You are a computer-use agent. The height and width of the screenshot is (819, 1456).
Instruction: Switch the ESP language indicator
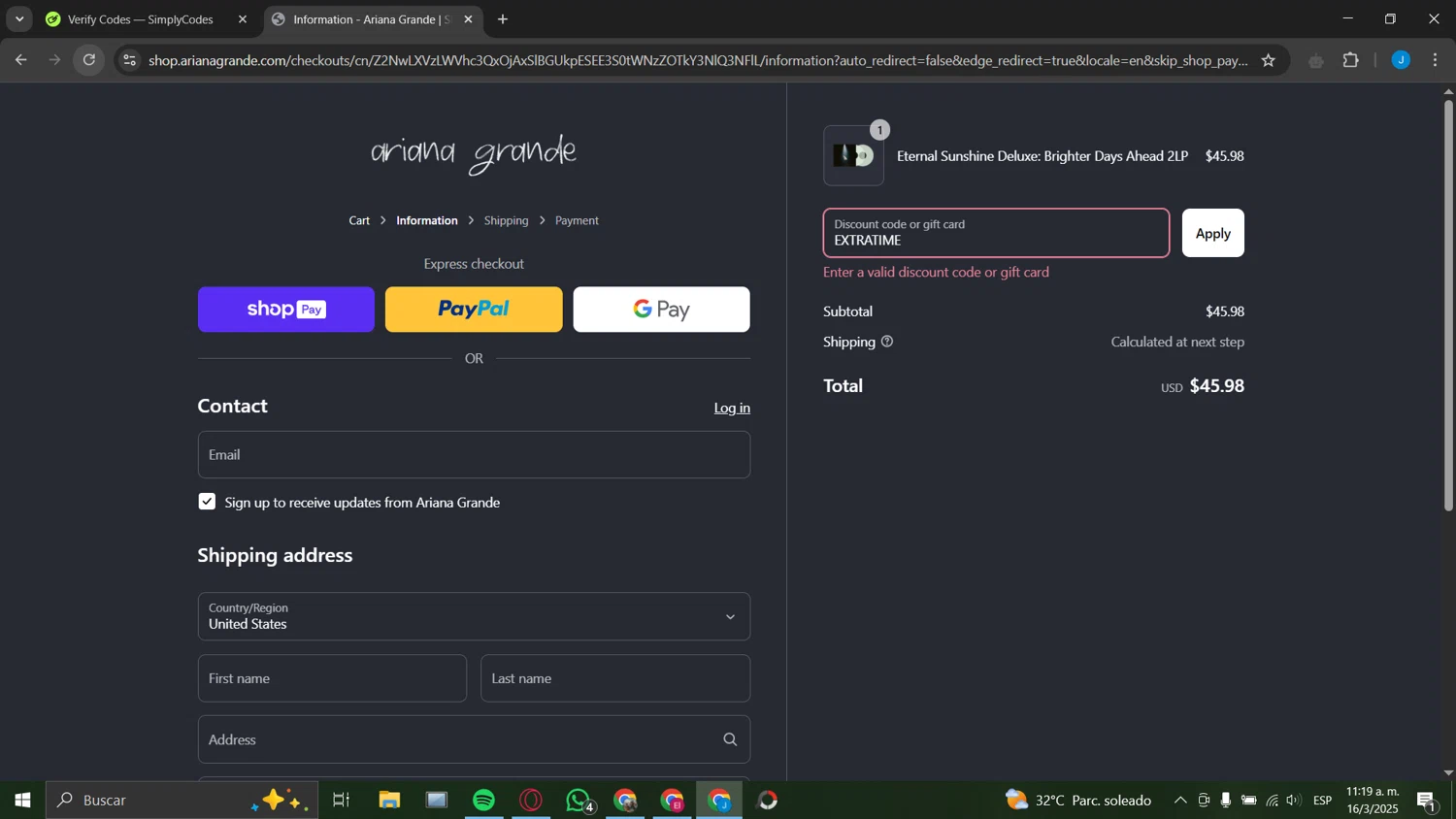(1323, 801)
